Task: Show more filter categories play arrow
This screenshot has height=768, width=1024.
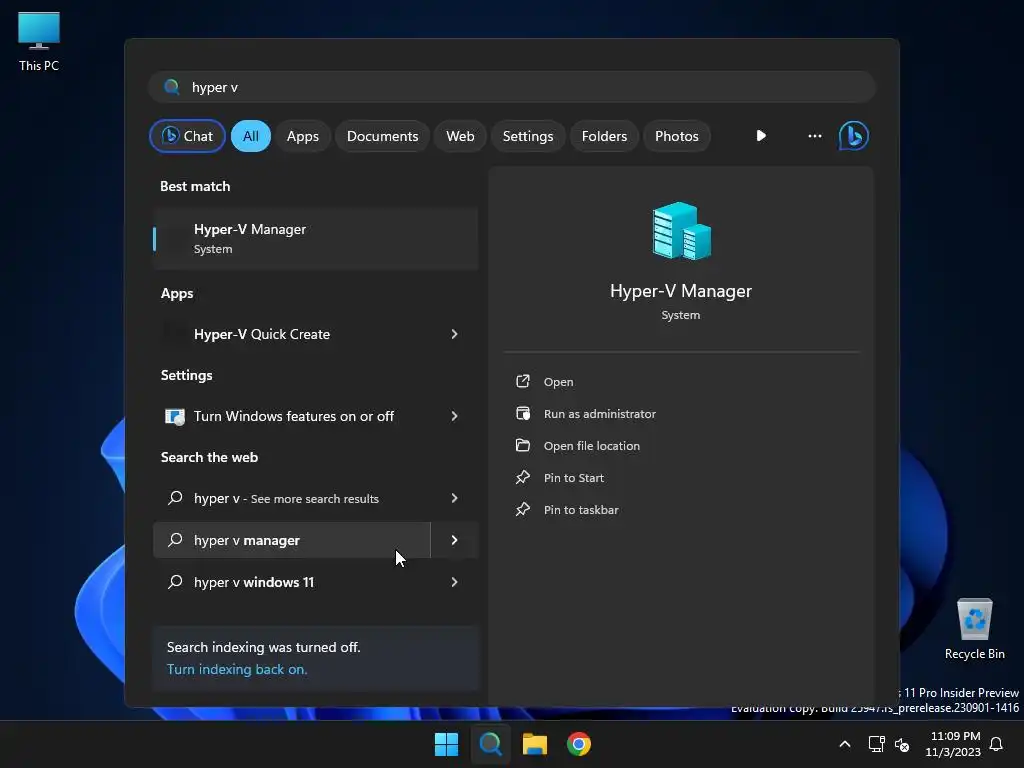Action: tap(761, 136)
